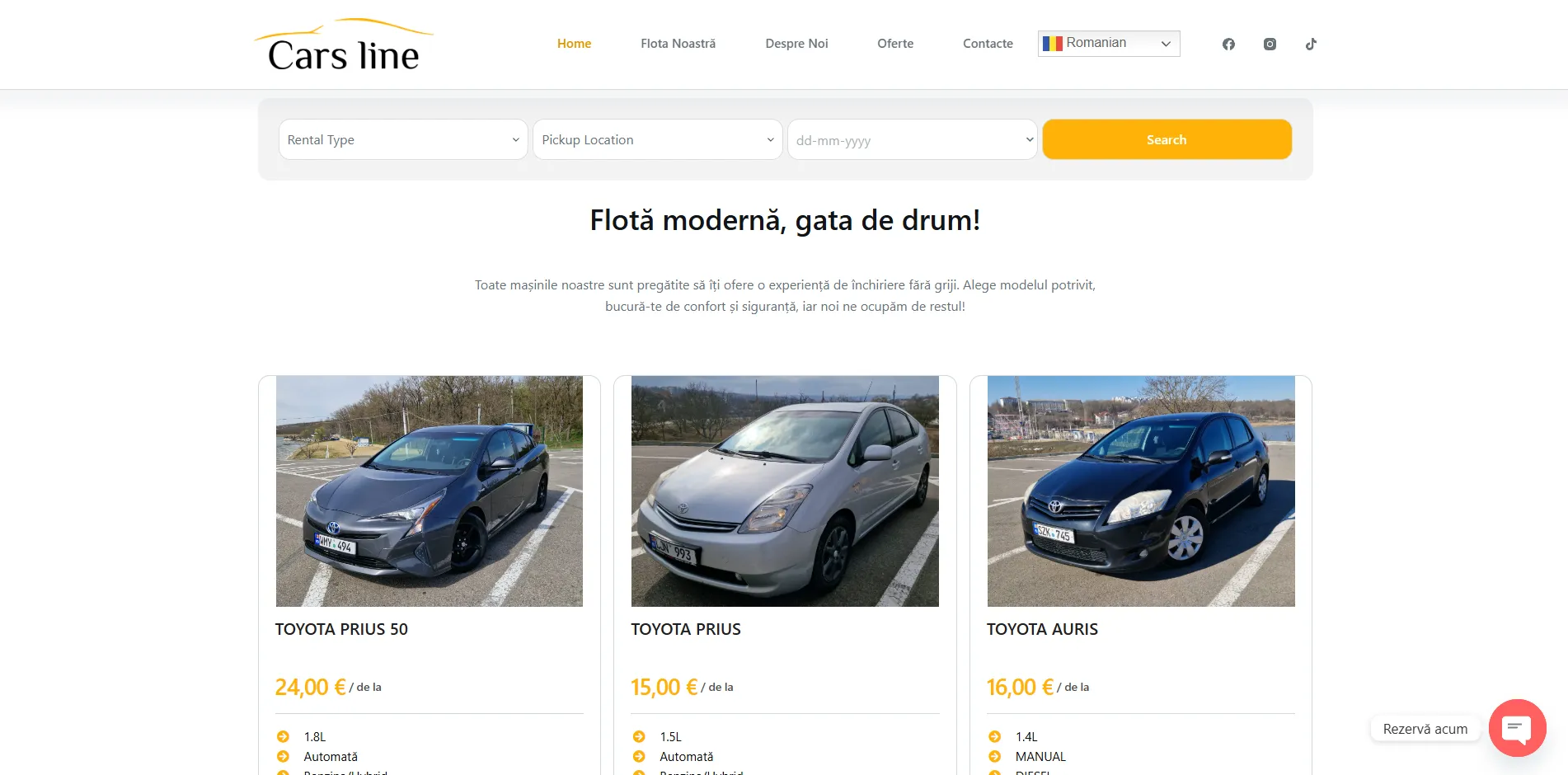Click the Cars line logo
Image resolution: width=1568 pixels, height=775 pixels.
[x=344, y=44]
